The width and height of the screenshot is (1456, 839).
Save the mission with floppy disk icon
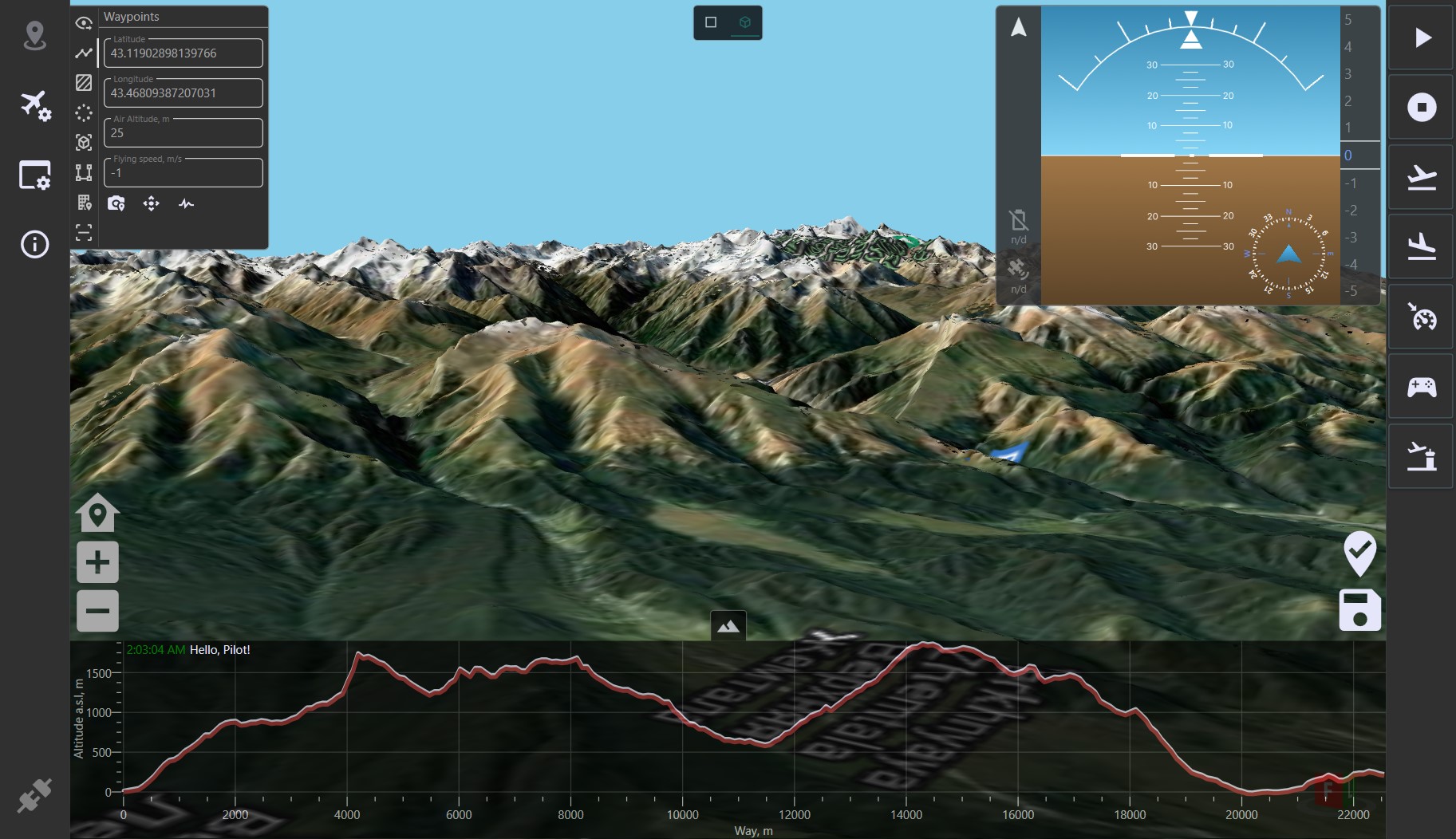pyautogui.click(x=1359, y=610)
